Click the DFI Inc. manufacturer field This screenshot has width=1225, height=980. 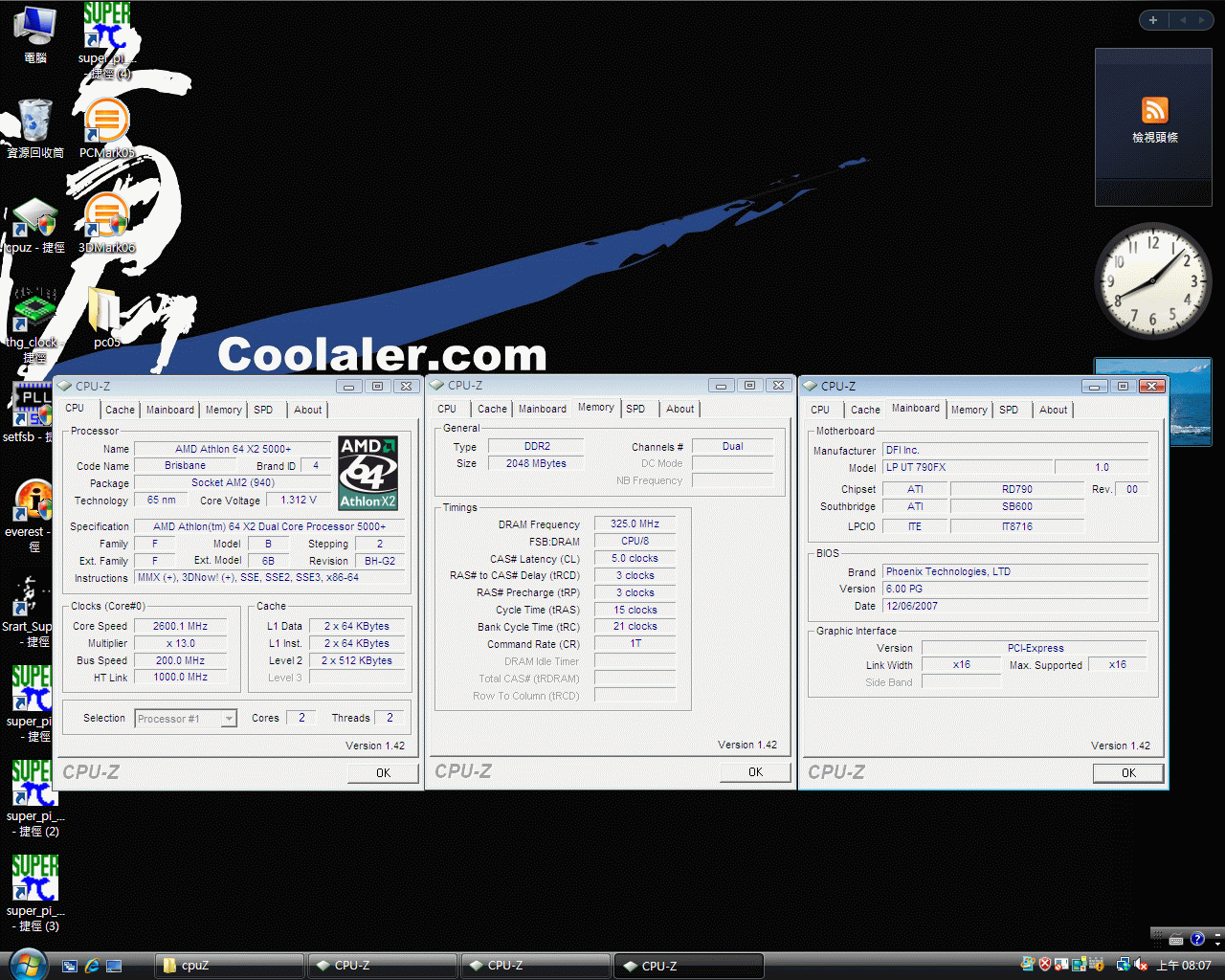pos(1014,450)
